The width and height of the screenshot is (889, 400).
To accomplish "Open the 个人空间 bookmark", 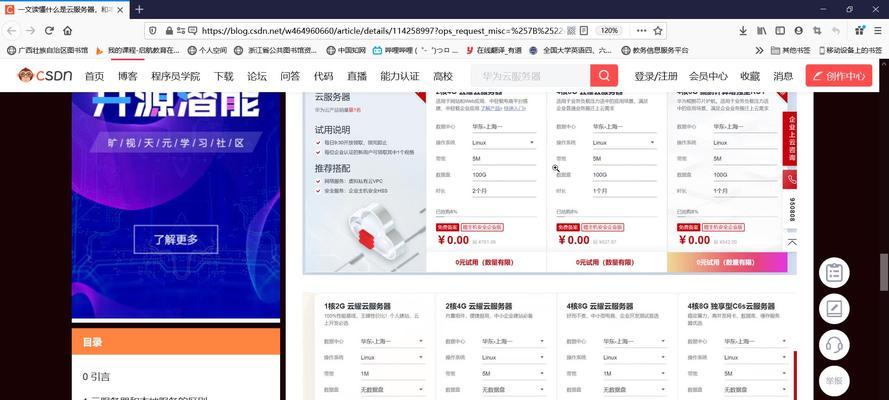I will pos(207,50).
